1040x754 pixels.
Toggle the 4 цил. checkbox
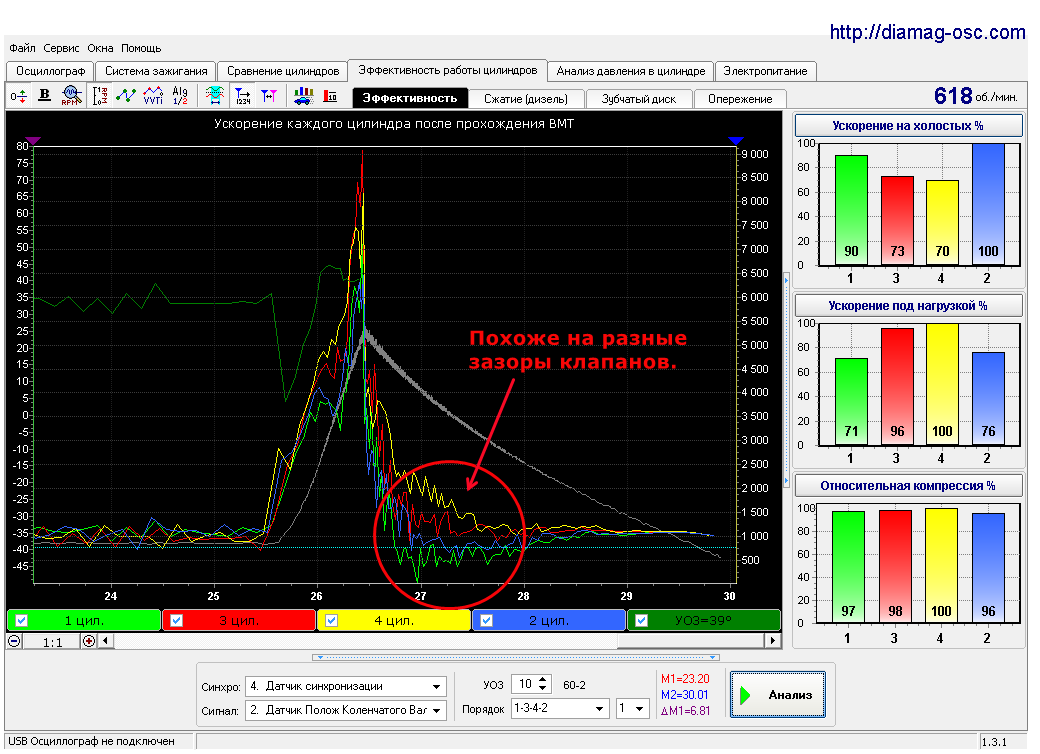click(332, 621)
